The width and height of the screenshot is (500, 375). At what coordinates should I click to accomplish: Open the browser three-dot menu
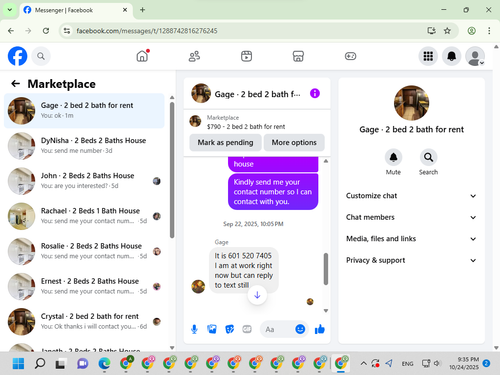click(x=489, y=31)
